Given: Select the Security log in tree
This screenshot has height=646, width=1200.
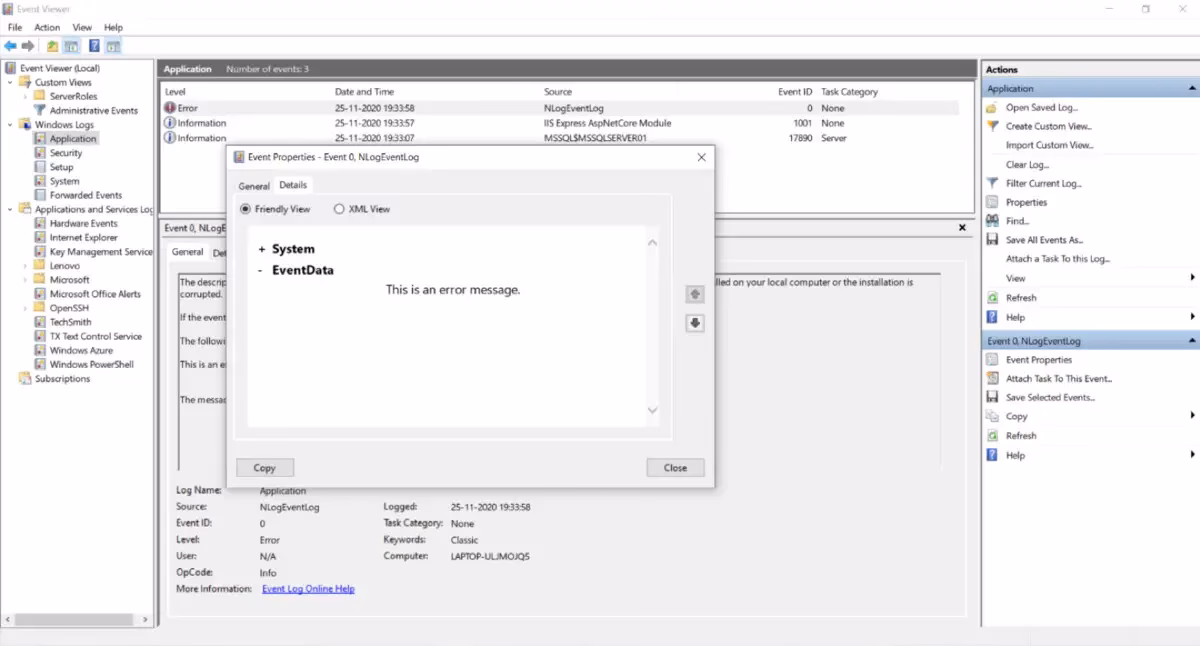Looking at the screenshot, I should click(66, 153).
